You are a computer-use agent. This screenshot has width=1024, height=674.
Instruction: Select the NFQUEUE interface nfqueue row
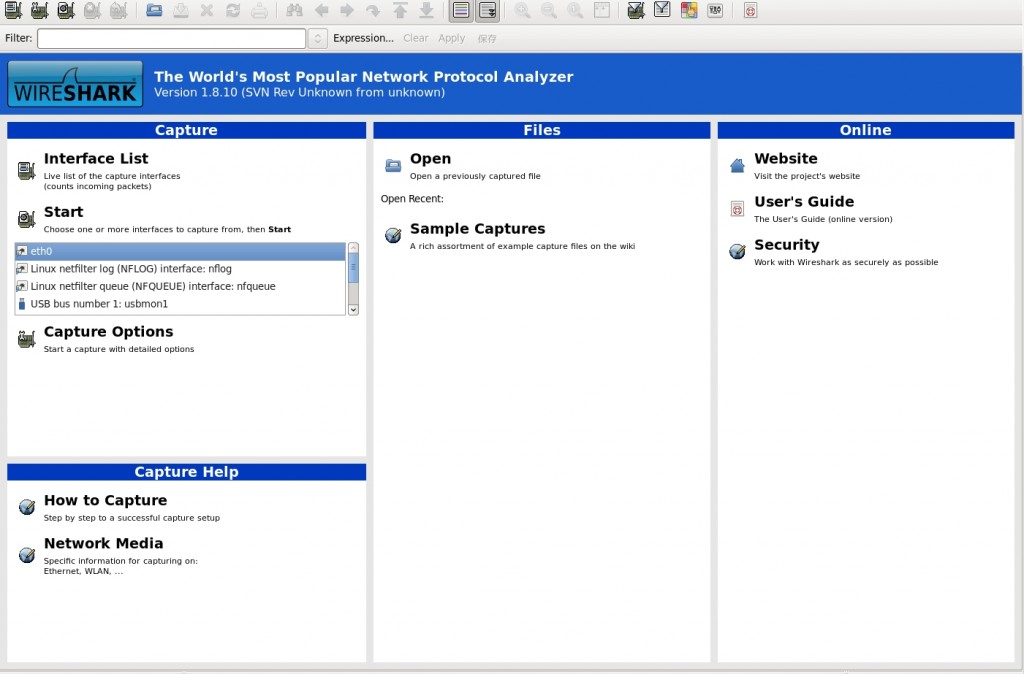(180, 286)
